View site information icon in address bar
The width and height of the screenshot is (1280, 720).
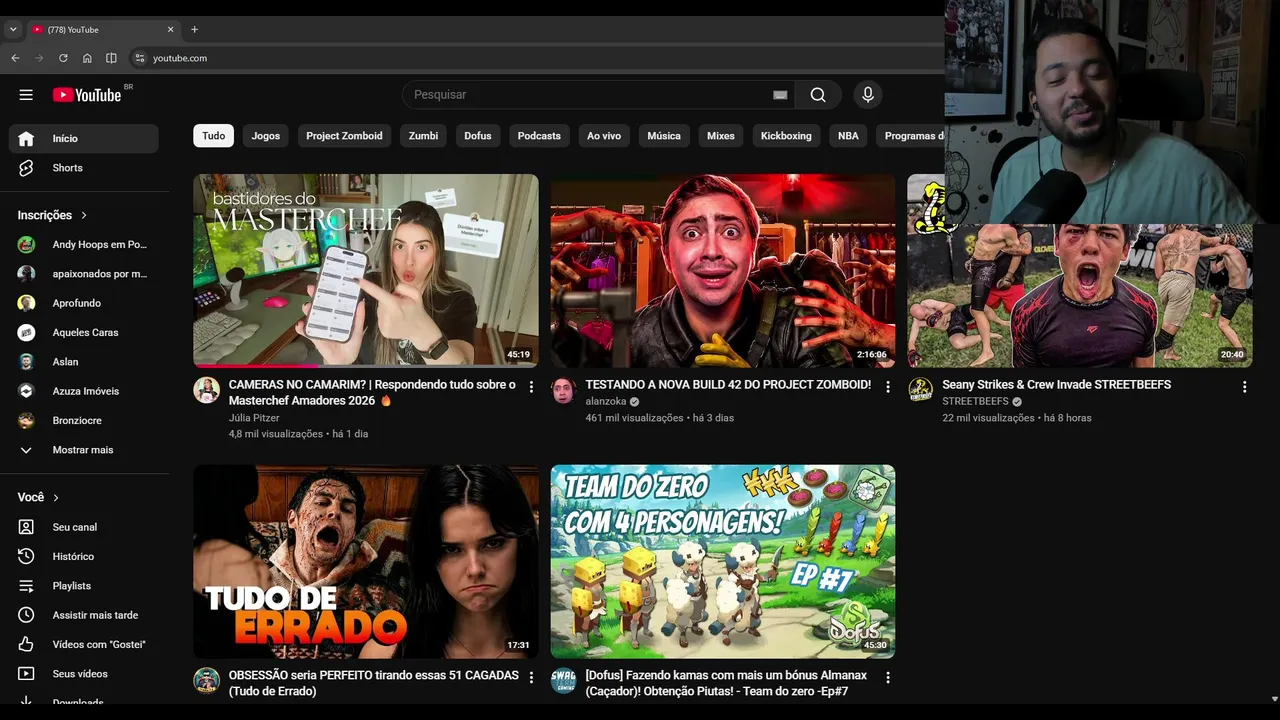[x=140, y=58]
